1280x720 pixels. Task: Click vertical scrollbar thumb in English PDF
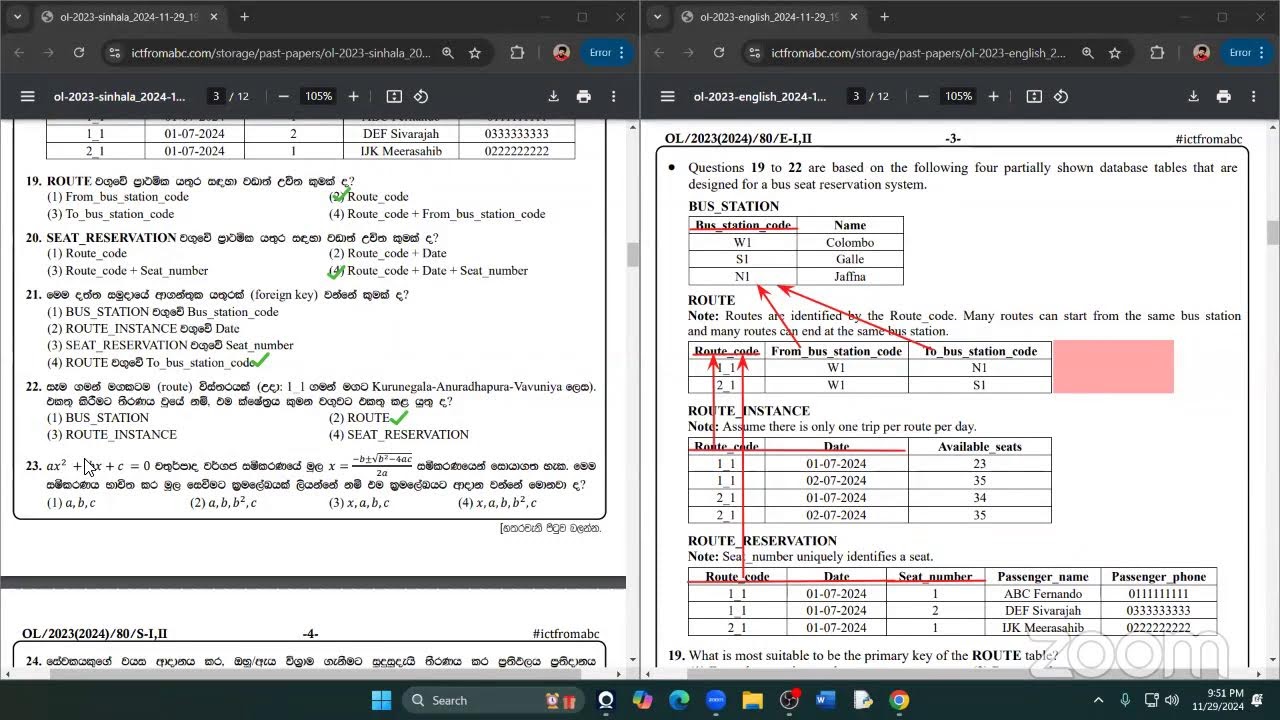[1273, 232]
